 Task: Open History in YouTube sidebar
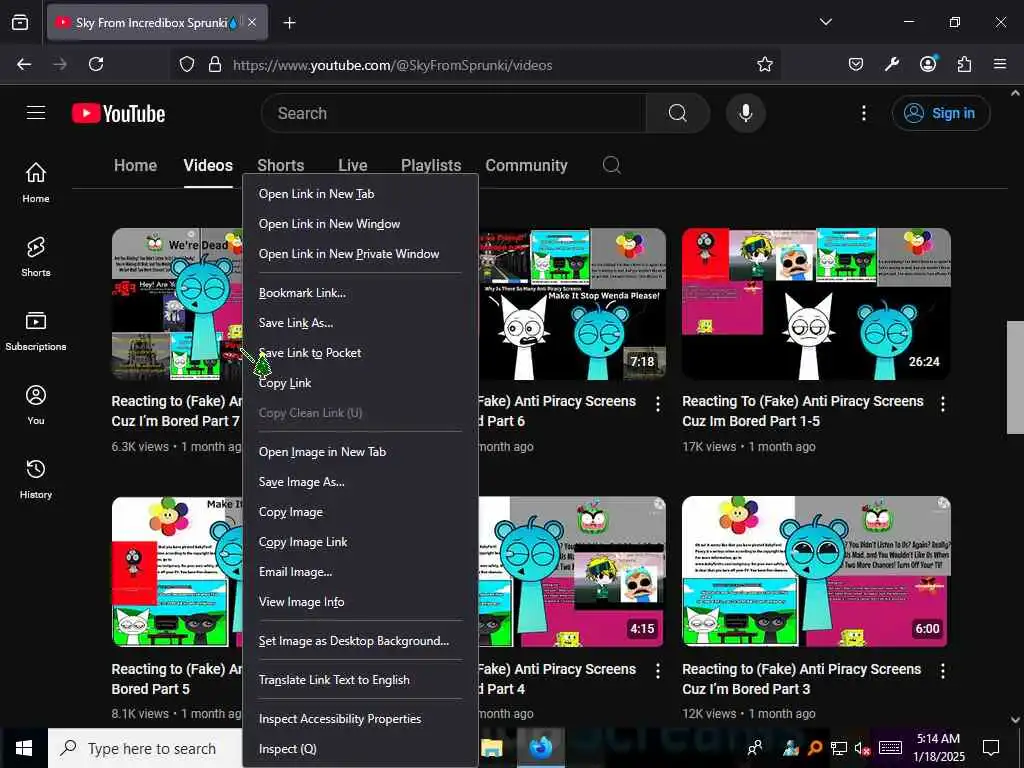36,479
